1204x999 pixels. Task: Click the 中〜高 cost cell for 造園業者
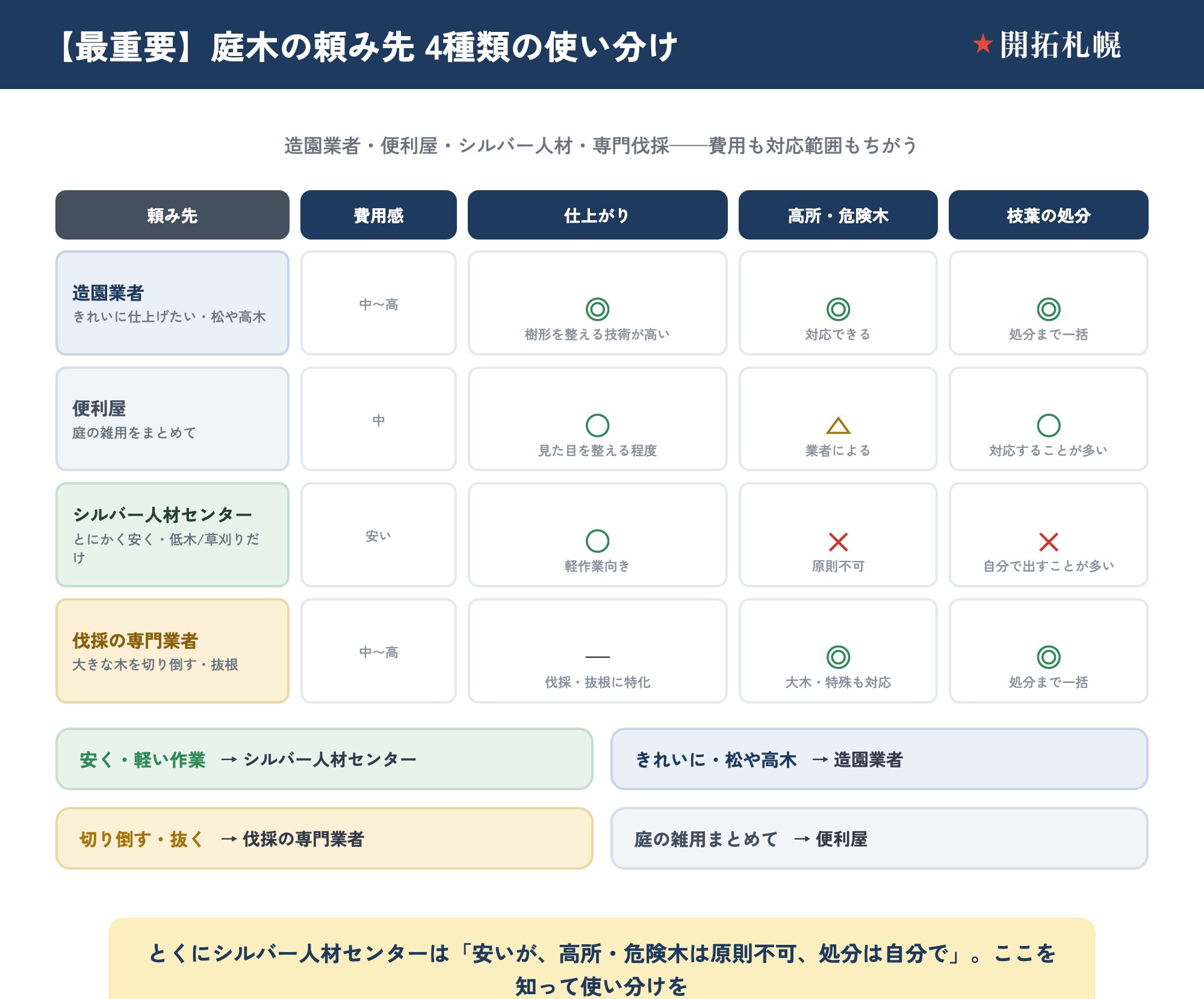(x=378, y=303)
